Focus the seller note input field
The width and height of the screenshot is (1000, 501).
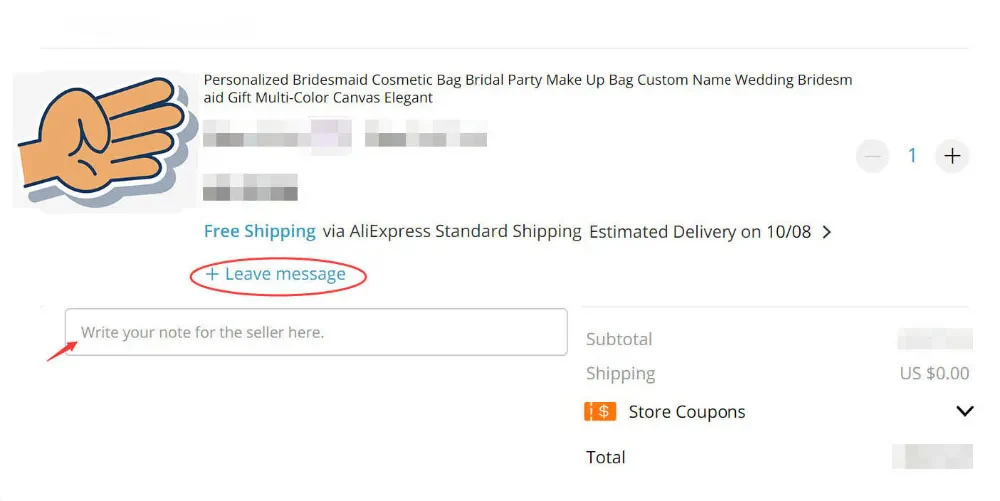[316, 332]
